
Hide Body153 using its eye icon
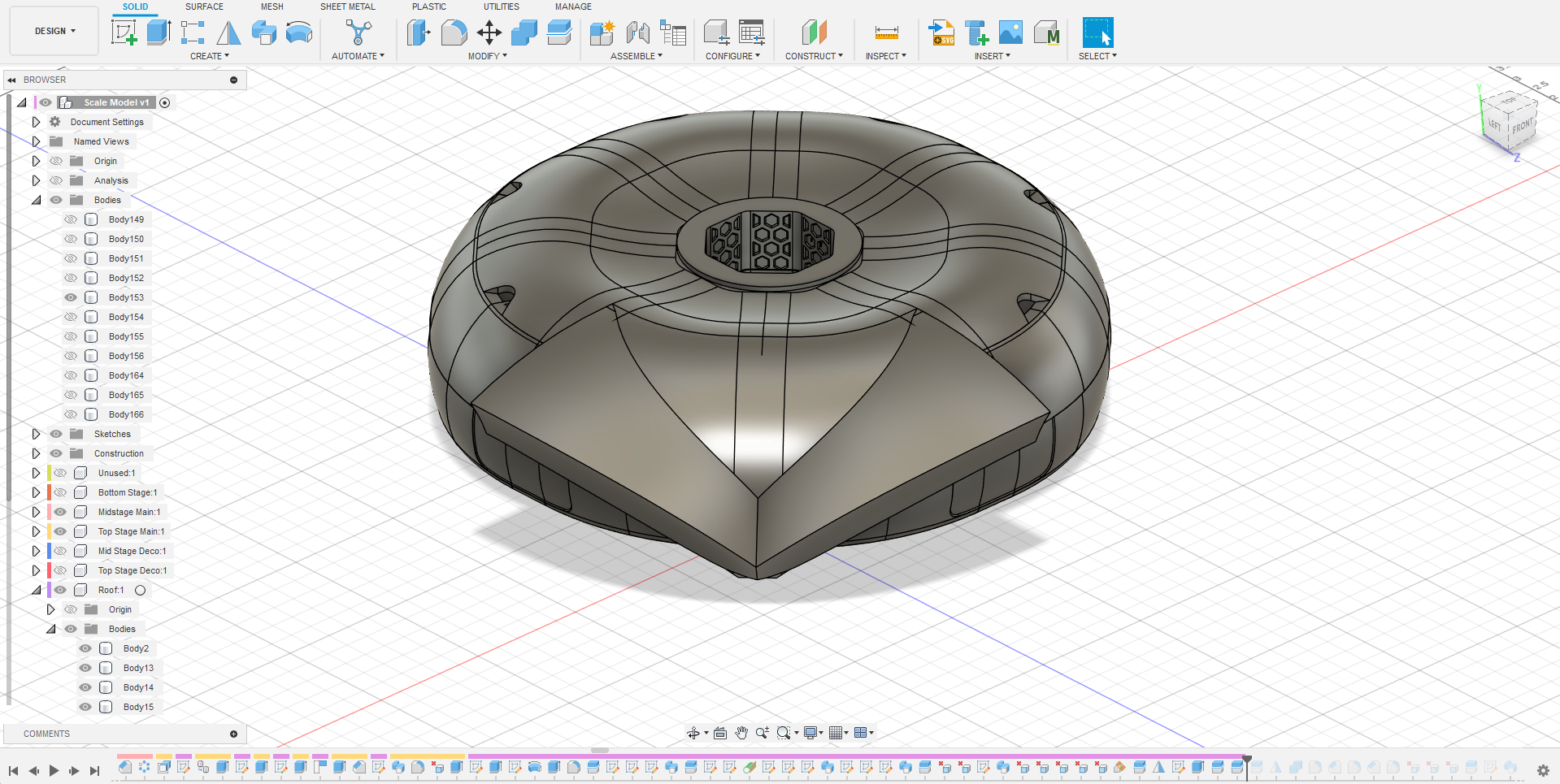[x=71, y=297]
